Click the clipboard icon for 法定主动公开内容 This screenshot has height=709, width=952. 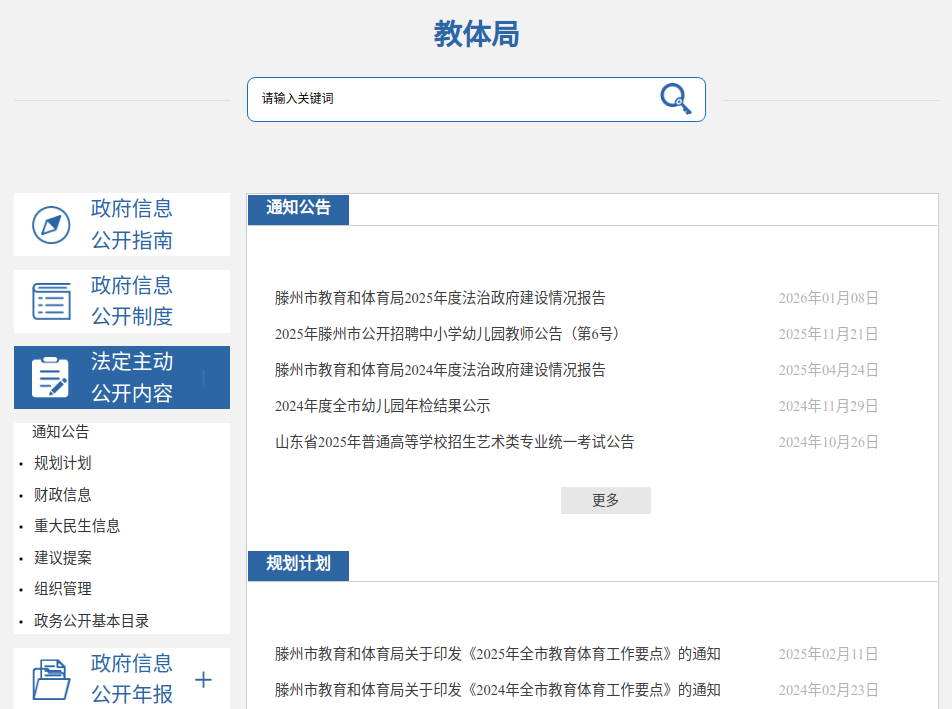[x=51, y=378]
